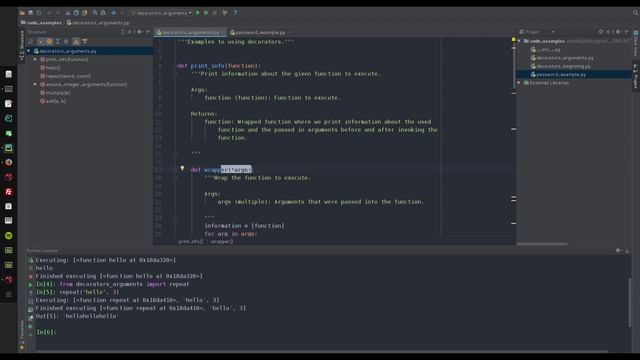Click the Save All icon in main toolbar
The width and height of the screenshot is (640, 360).
[x=31, y=13]
